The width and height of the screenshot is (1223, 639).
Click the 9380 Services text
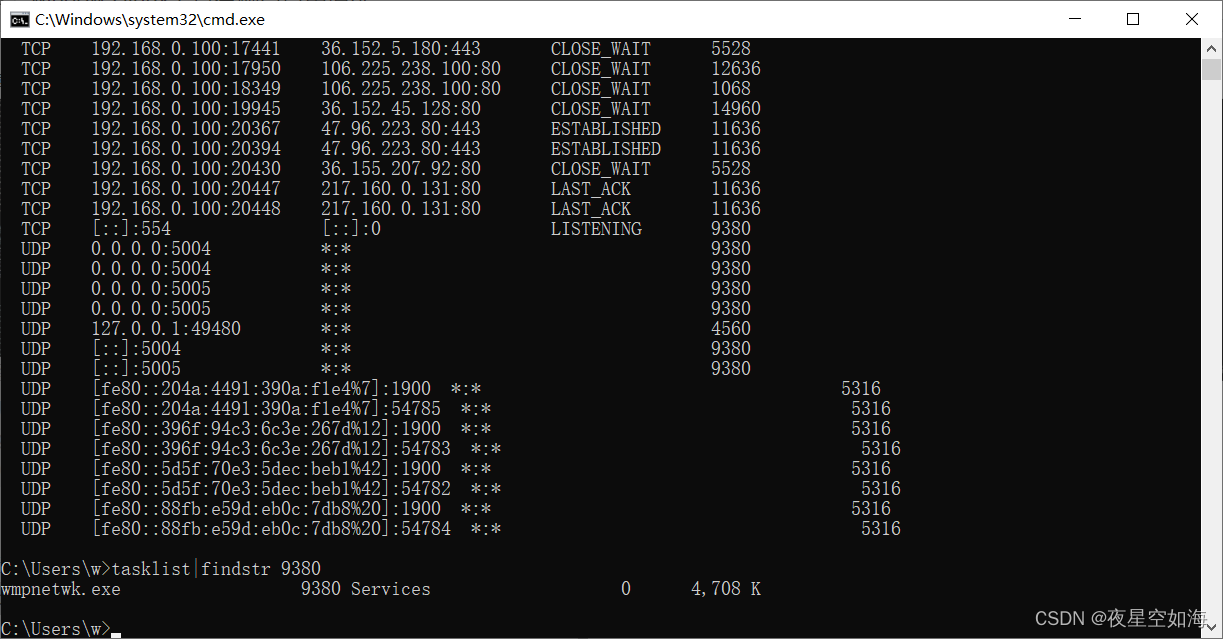point(366,589)
